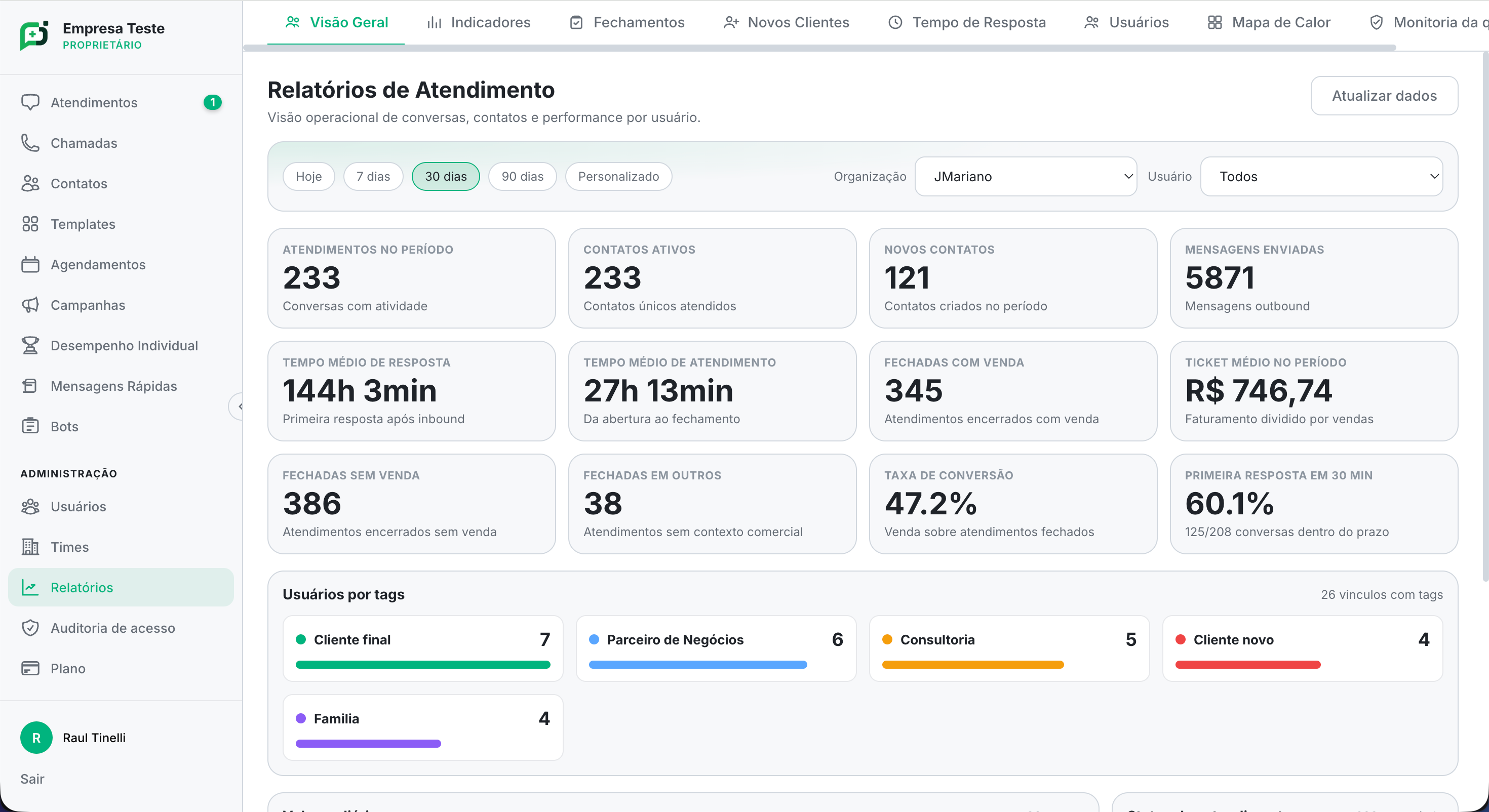Click the blue Parceiro de Negócios progress bar
The width and height of the screenshot is (1489, 812).
click(x=698, y=665)
